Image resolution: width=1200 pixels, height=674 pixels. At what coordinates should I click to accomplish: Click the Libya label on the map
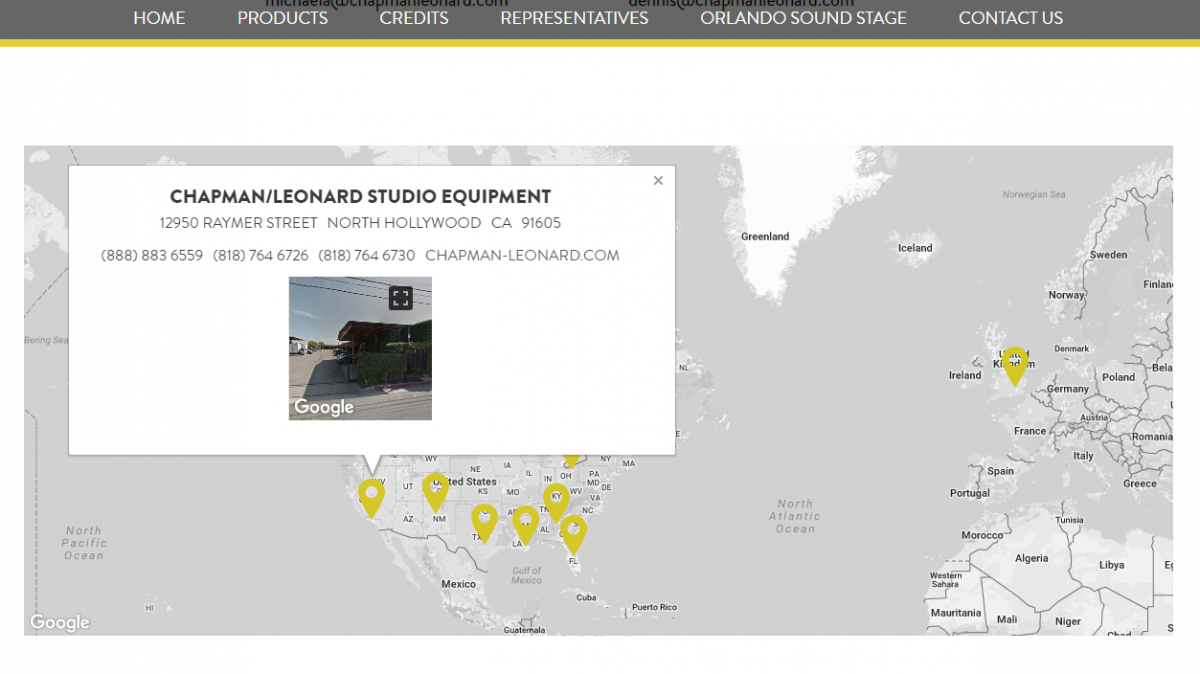tap(1111, 565)
